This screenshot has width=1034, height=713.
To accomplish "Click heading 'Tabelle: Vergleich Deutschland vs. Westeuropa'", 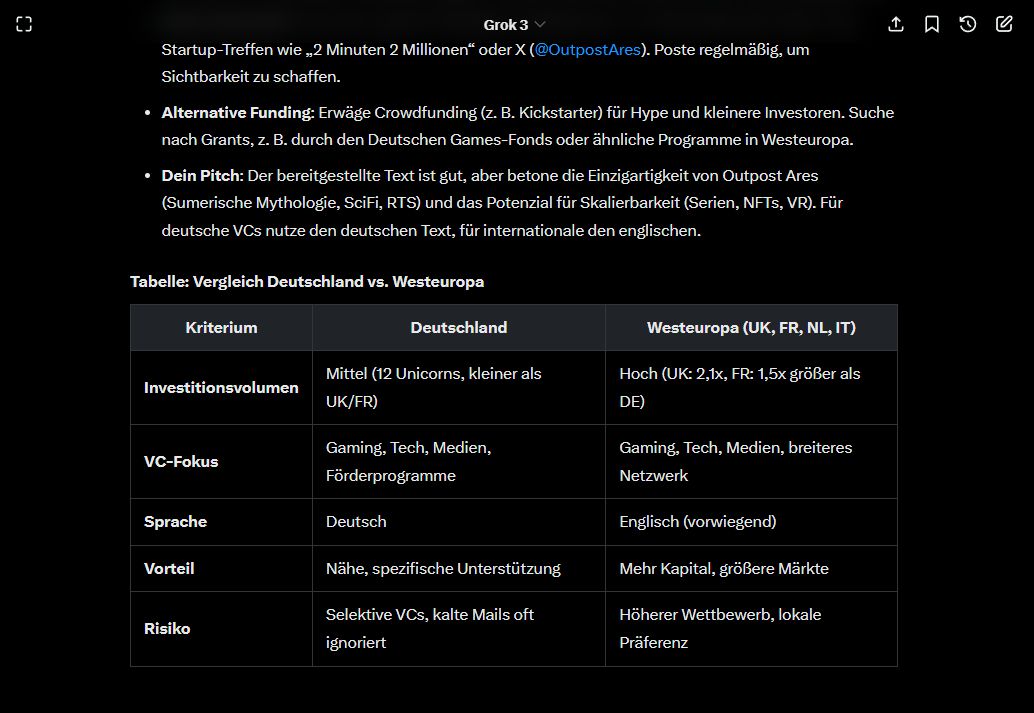I will click(307, 282).
